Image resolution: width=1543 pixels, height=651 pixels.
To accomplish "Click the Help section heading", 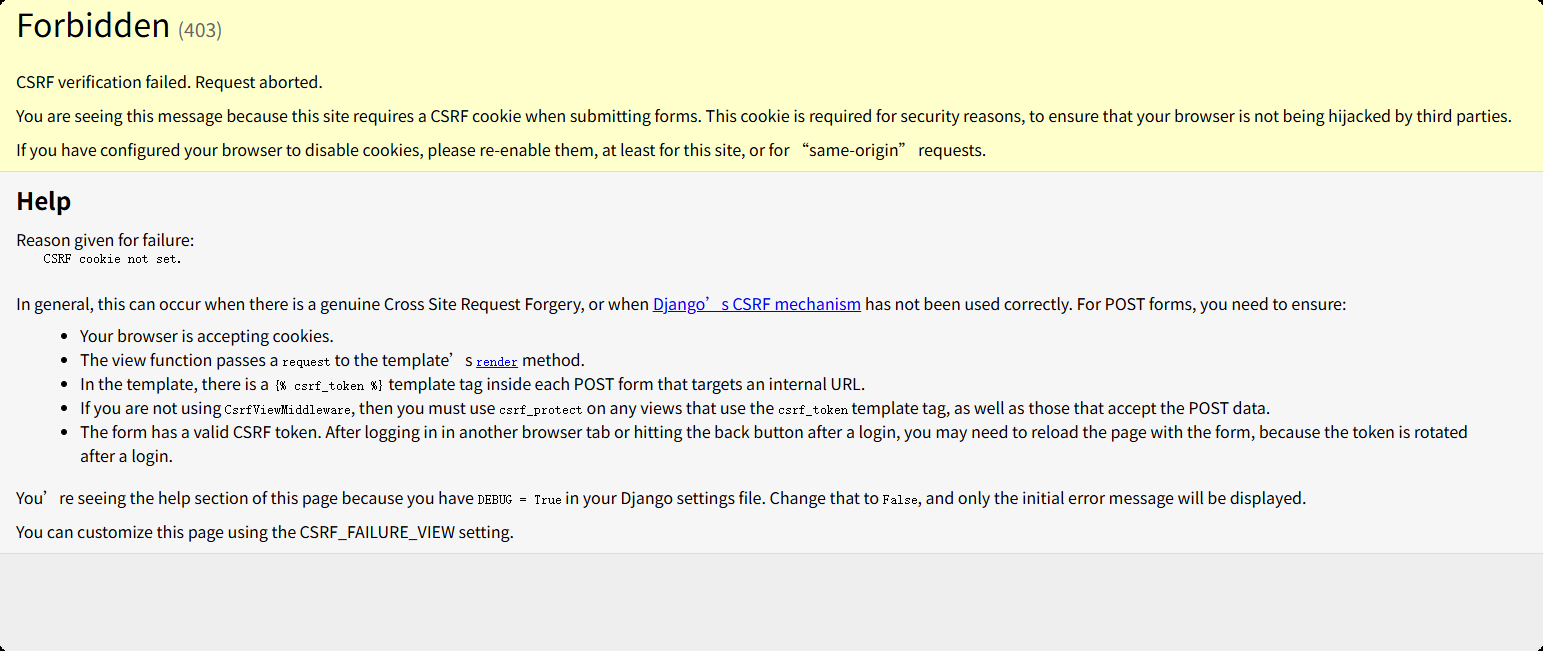I will coord(43,201).
